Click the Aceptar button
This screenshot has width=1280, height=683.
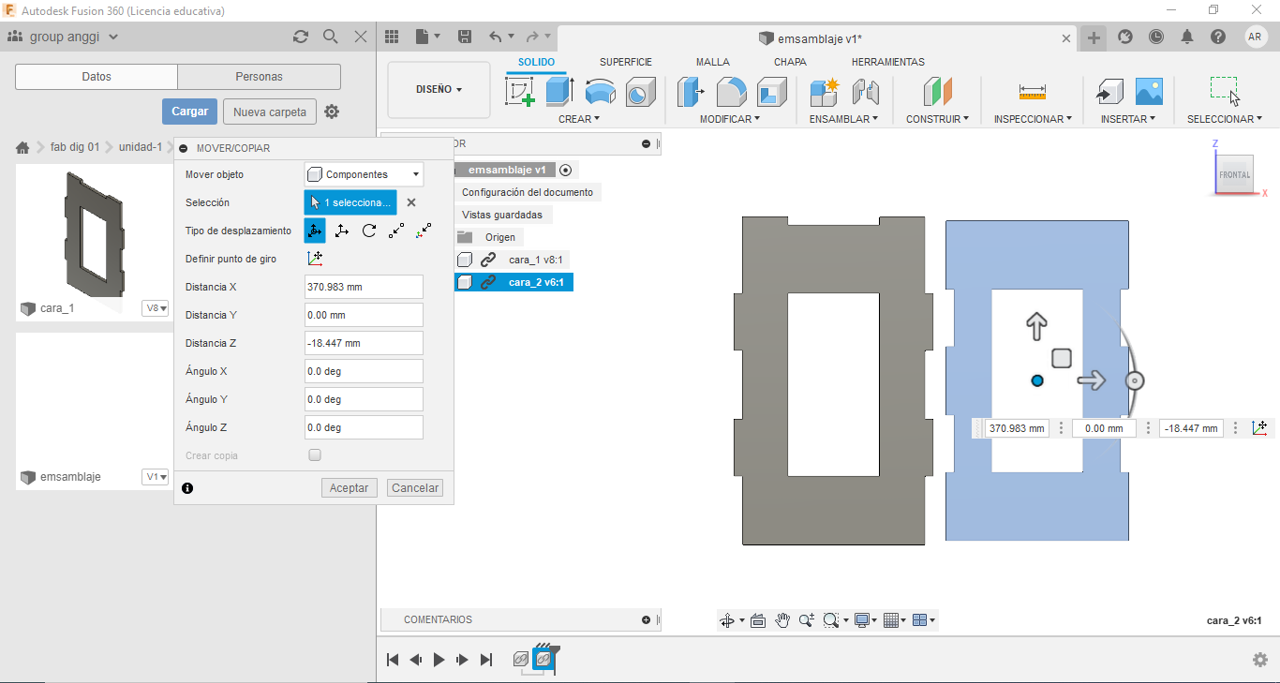pyautogui.click(x=349, y=488)
